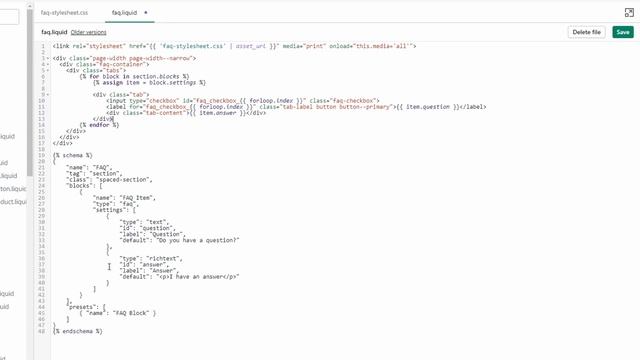Image resolution: width=640 pixels, height=360 pixels.
Task: Click the "tag": "section" line
Action: (x=94, y=174)
